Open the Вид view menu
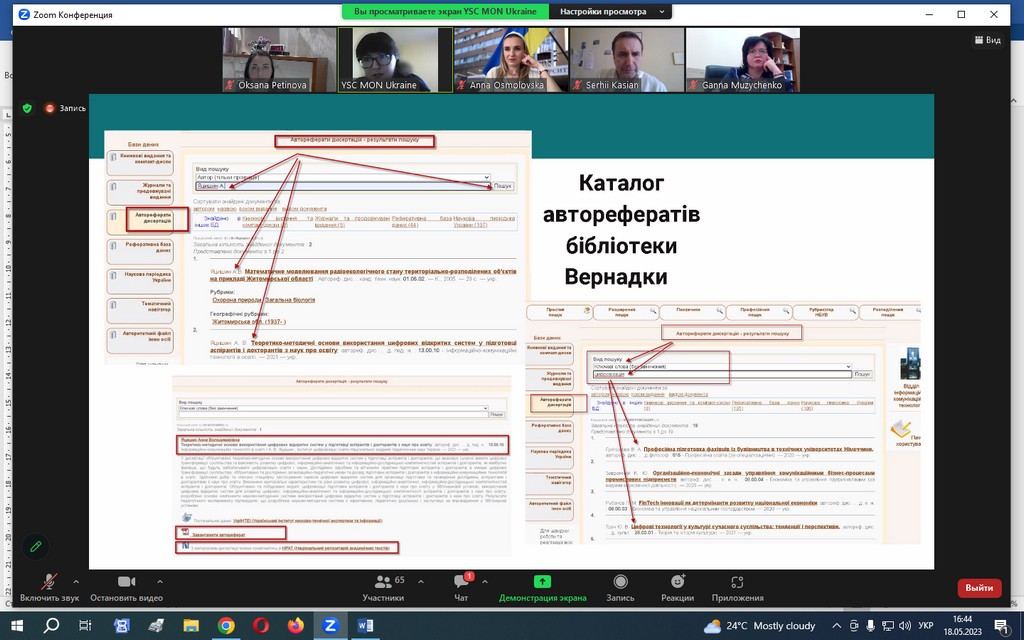The width and height of the screenshot is (1024, 640). (x=986, y=40)
